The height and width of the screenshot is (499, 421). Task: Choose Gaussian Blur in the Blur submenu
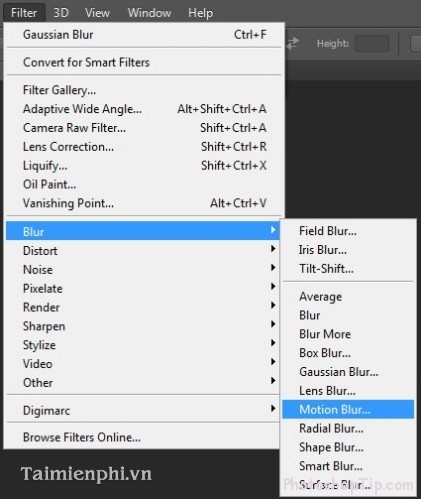348,372
